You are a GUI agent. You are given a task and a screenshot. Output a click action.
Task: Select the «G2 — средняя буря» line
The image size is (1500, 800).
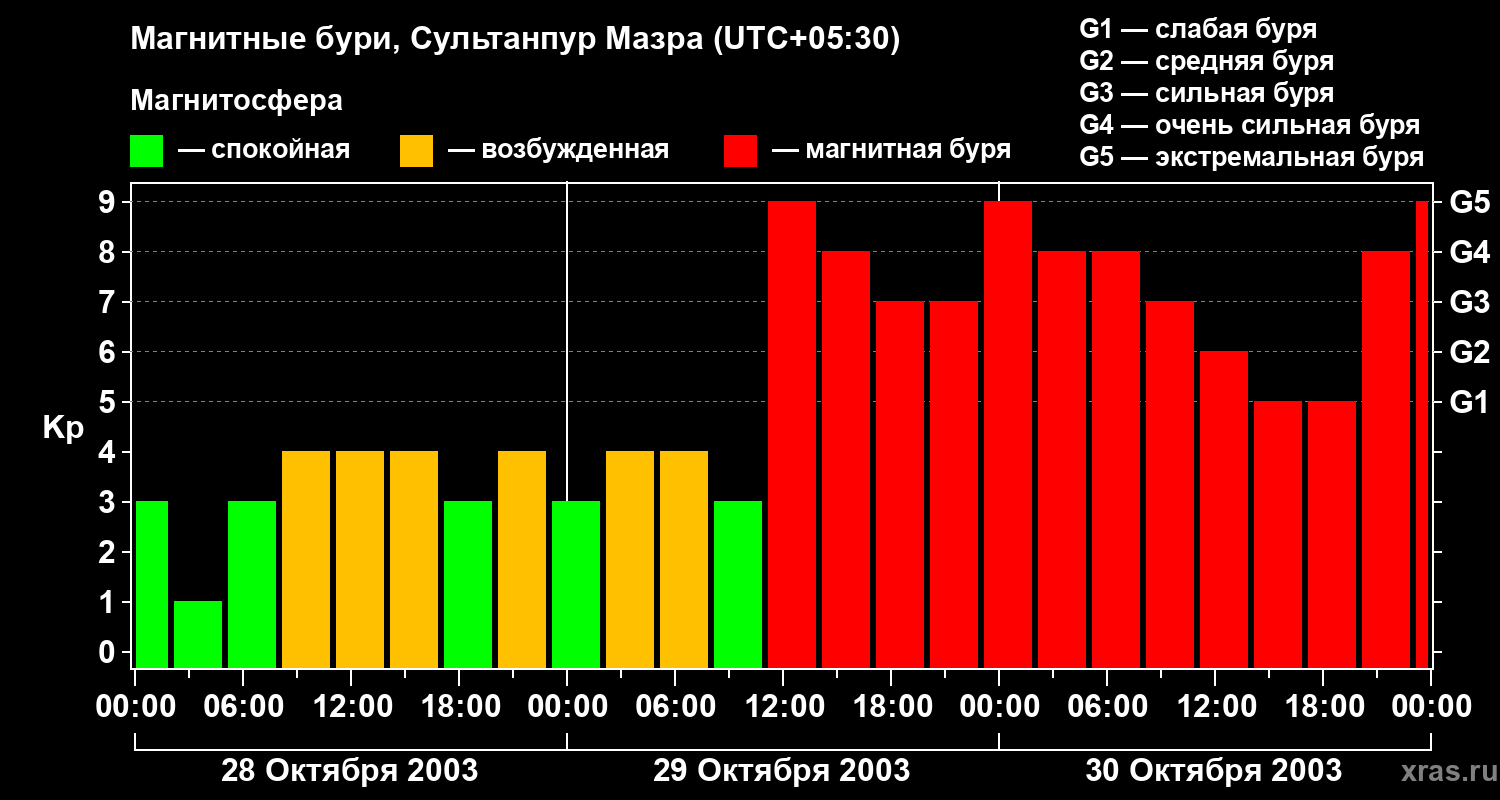tap(1206, 61)
